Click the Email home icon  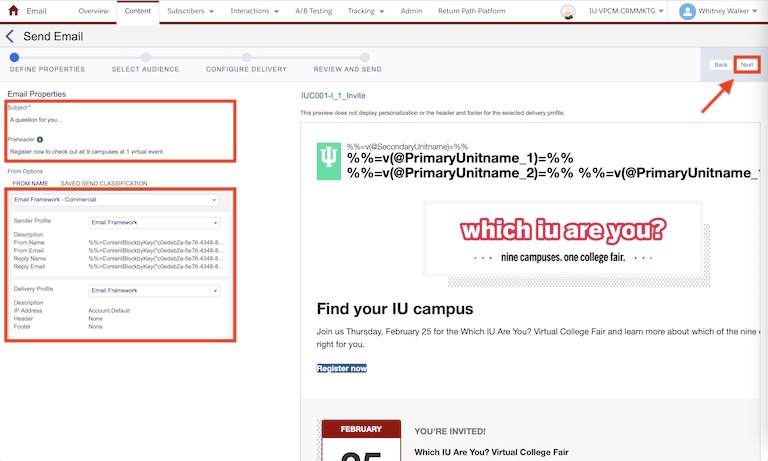pyautogui.click(x=14, y=10)
